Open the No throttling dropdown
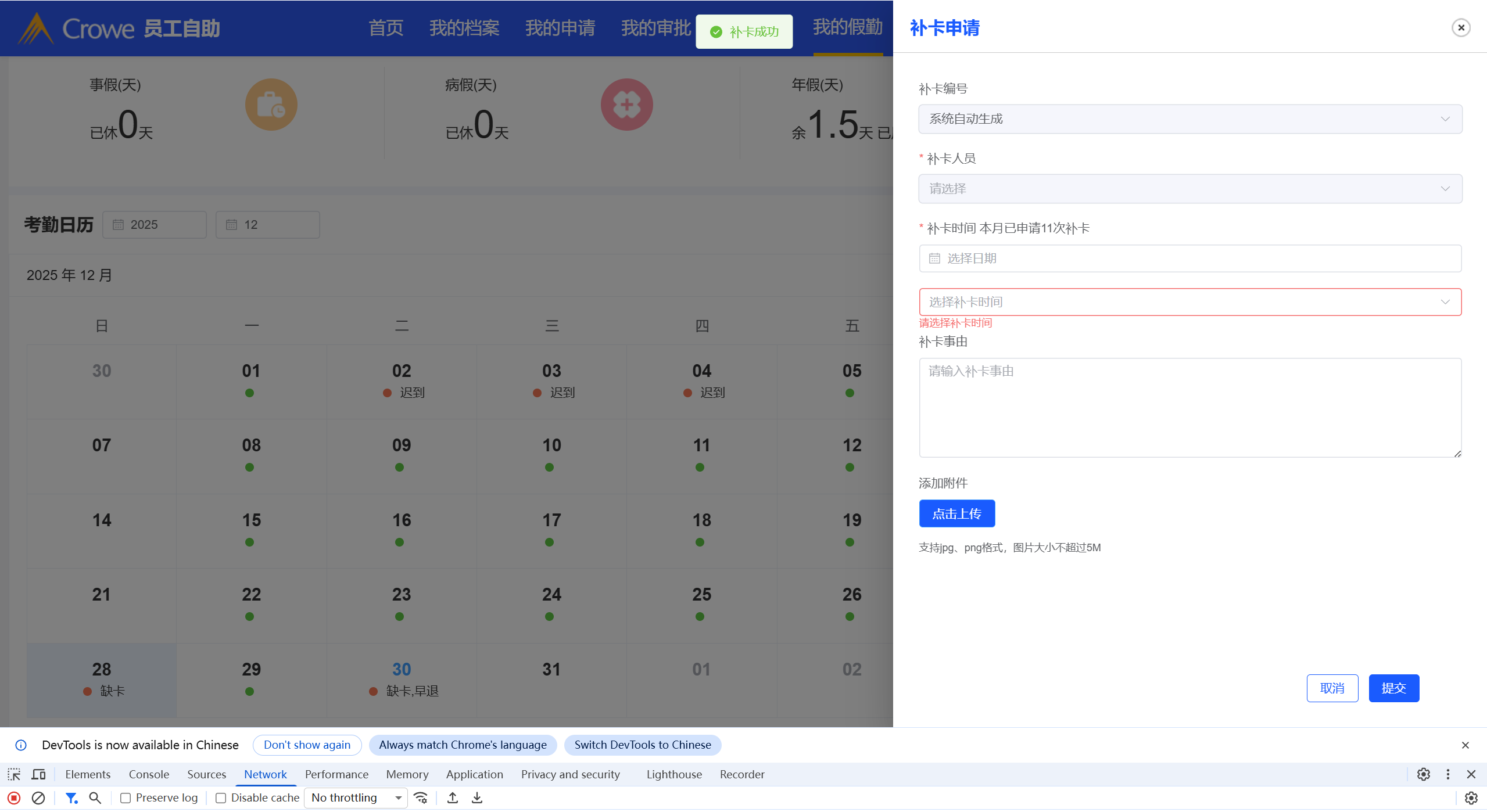The height and width of the screenshot is (812, 1487). coord(356,798)
